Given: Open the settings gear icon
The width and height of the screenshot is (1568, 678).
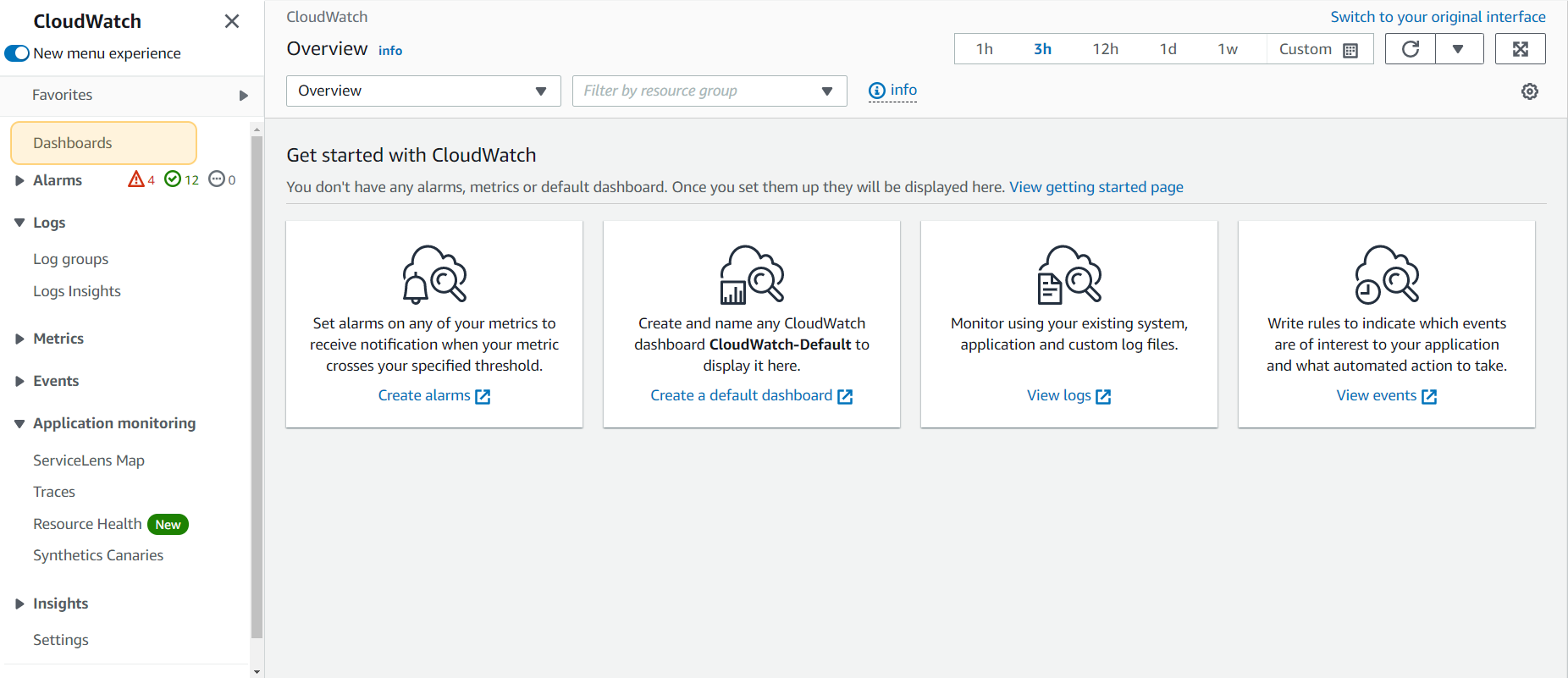Looking at the screenshot, I should click(x=1530, y=91).
